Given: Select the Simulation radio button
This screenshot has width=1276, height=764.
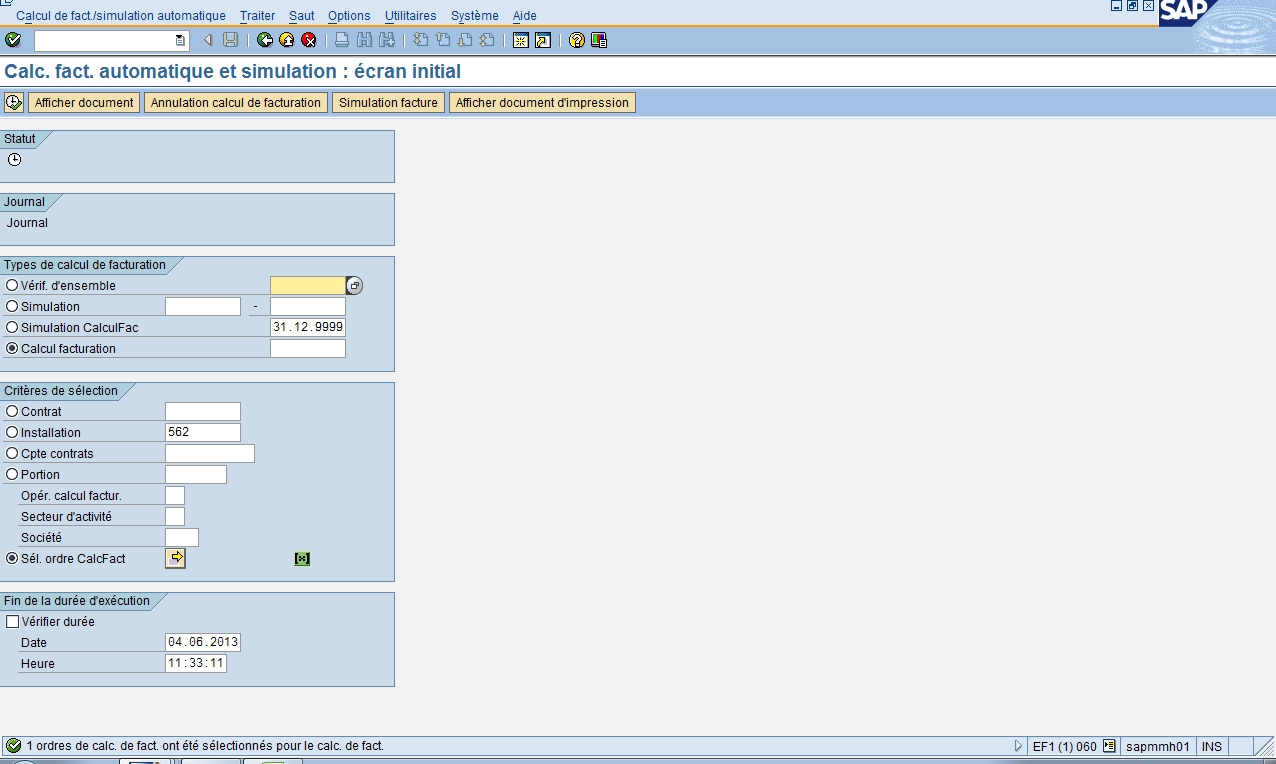Looking at the screenshot, I should 12,306.
